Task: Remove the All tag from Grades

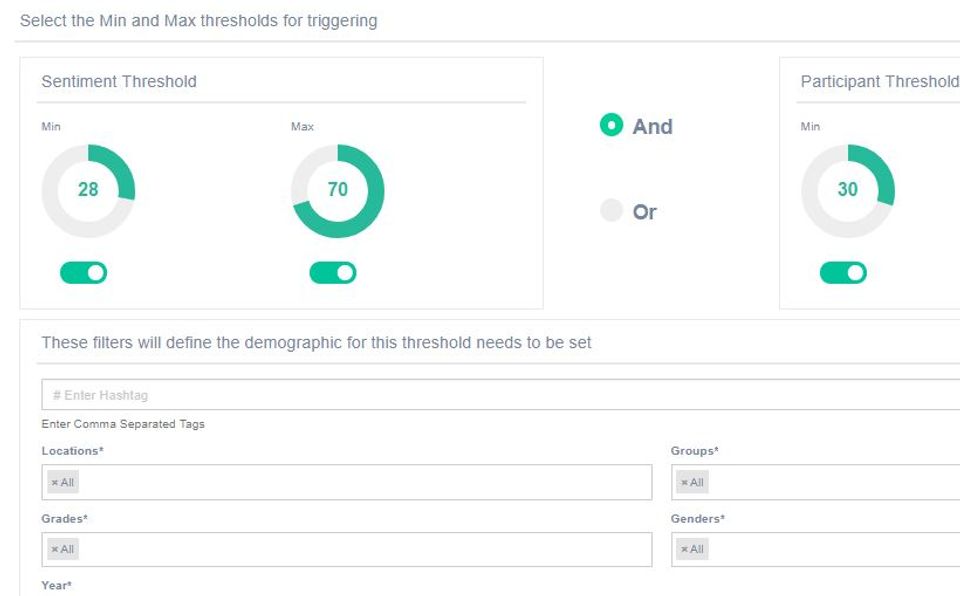Action: pos(54,549)
